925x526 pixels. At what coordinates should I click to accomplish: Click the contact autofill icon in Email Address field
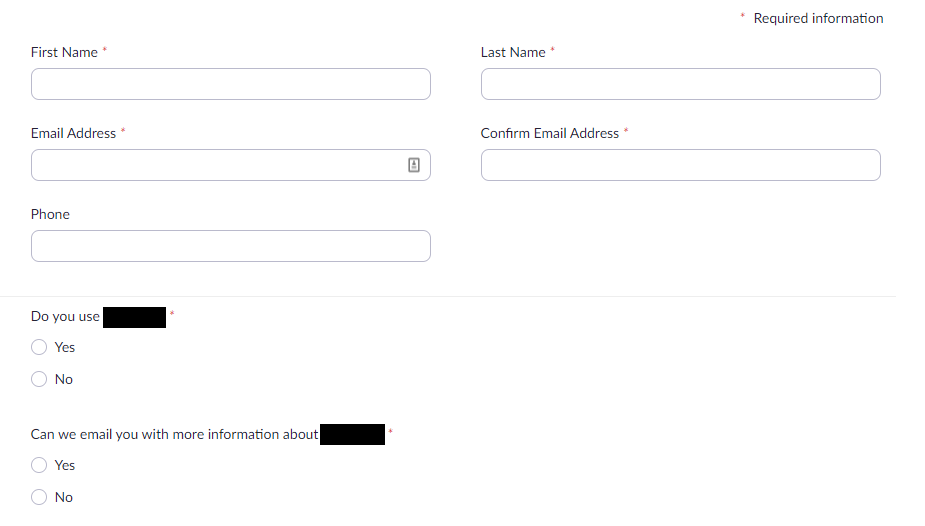click(x=414, y=165)
